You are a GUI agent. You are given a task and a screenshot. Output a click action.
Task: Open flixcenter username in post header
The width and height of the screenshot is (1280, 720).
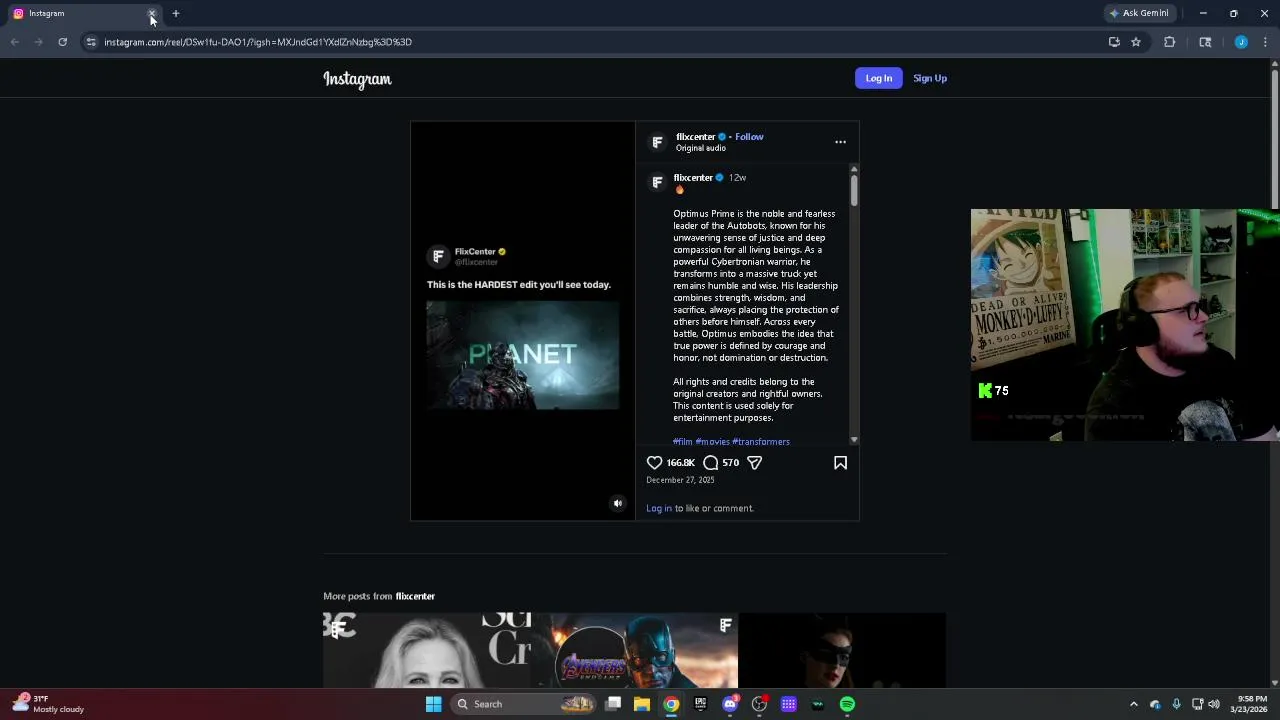point(695,137)
